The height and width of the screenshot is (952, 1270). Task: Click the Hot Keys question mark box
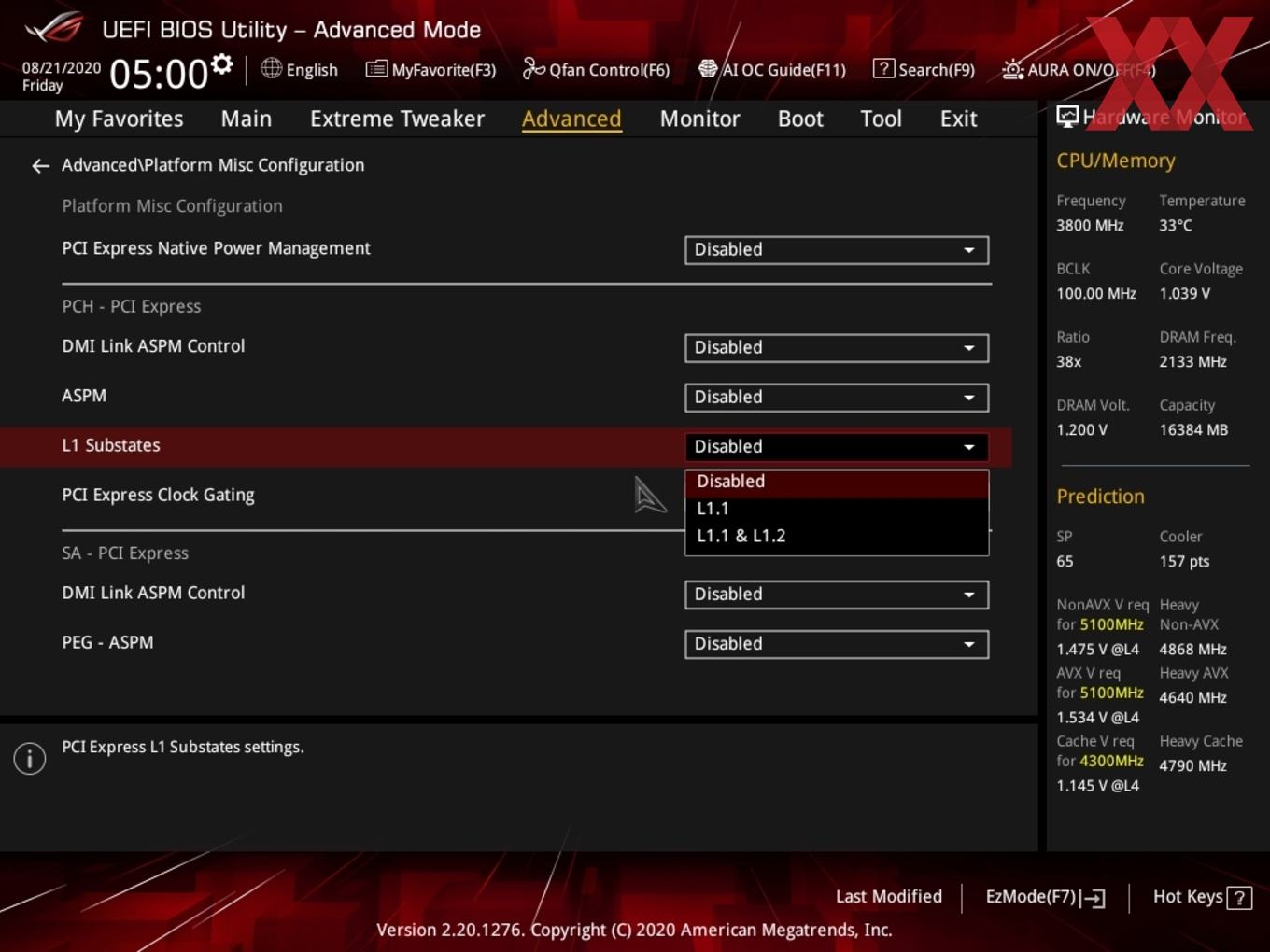point(1239,898)
